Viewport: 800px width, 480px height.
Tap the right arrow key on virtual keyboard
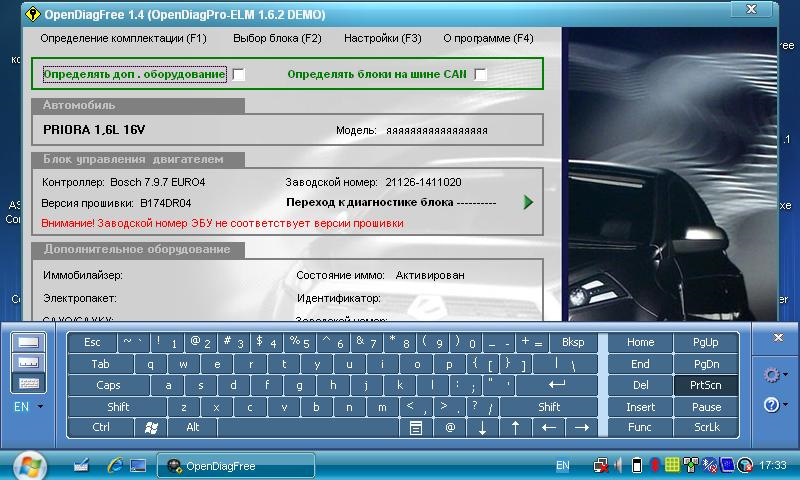[x=581, y=427]
